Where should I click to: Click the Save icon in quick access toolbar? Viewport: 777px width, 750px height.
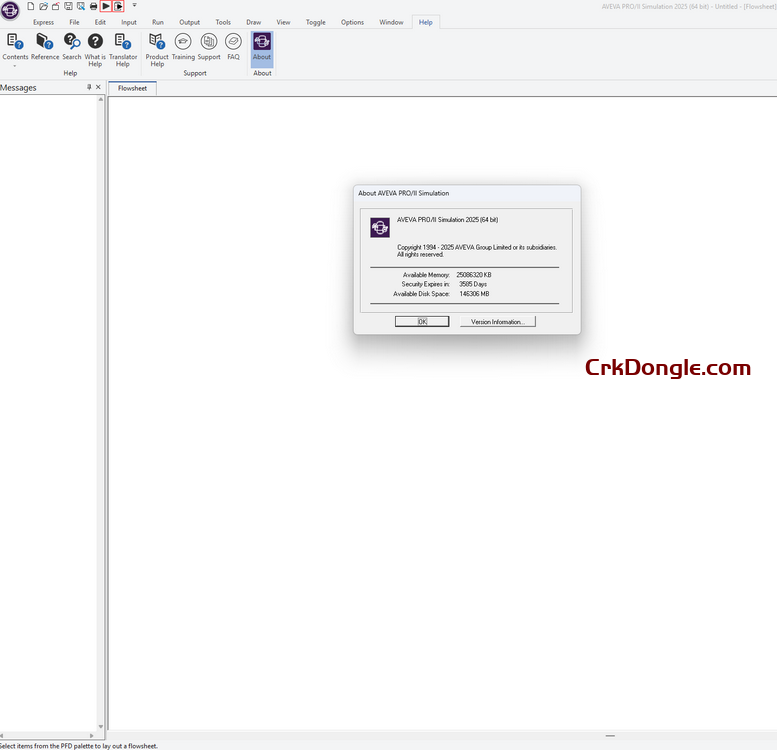tap(68, 6)
